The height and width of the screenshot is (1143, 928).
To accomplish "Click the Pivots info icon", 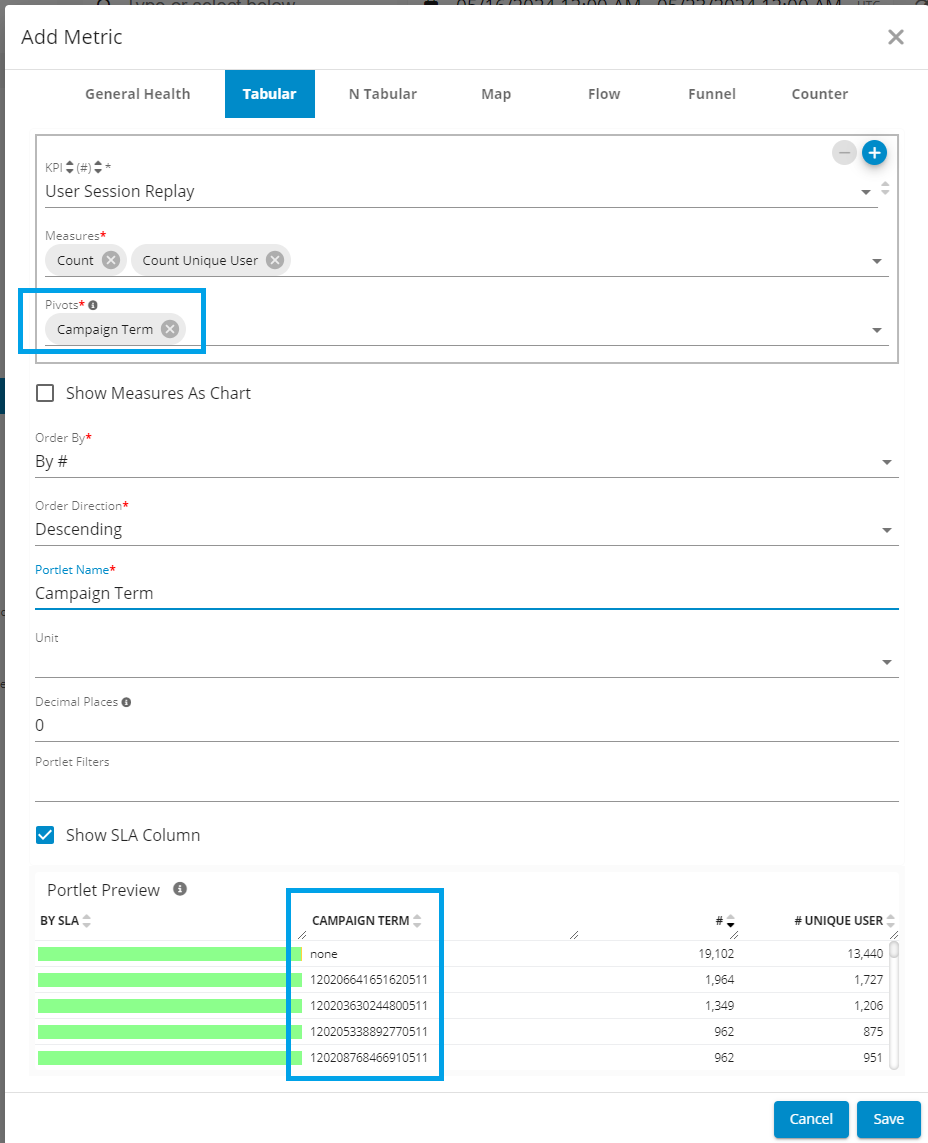I will (x=93, y=305).
